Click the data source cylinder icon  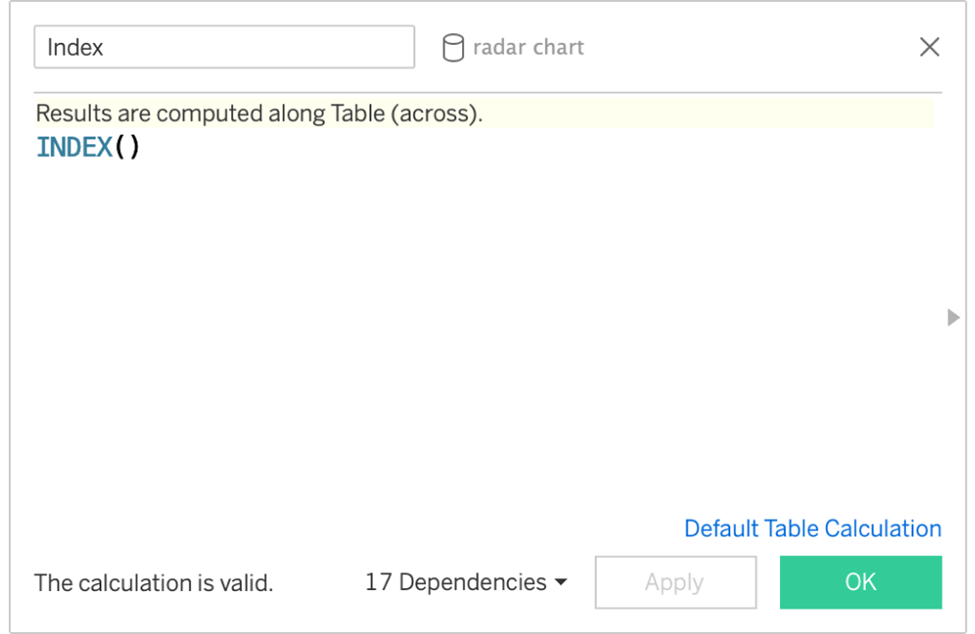453,48
